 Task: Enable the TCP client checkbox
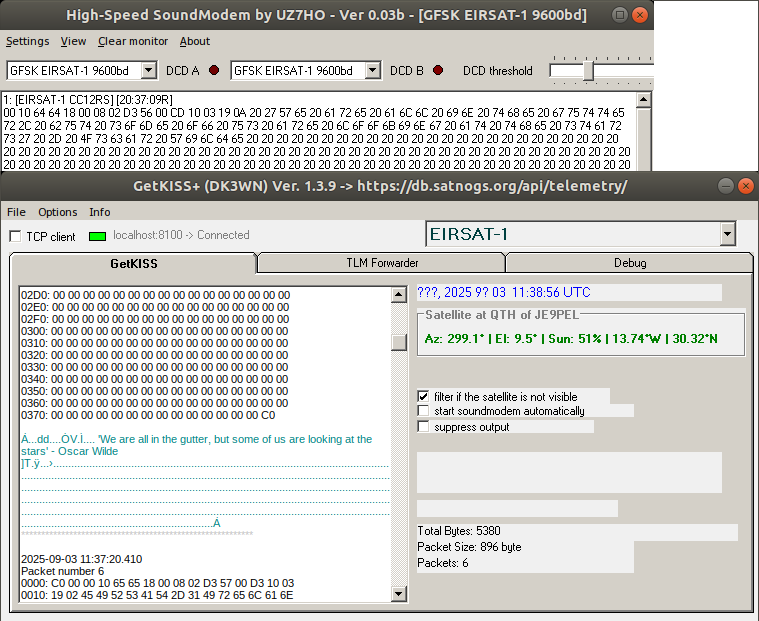pos(15,236)
